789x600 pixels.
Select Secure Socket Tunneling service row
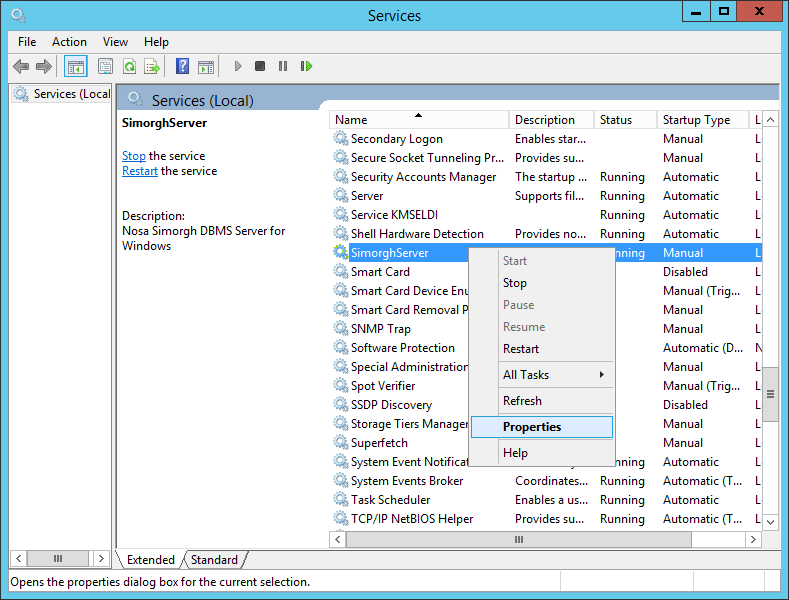point(546,158)
